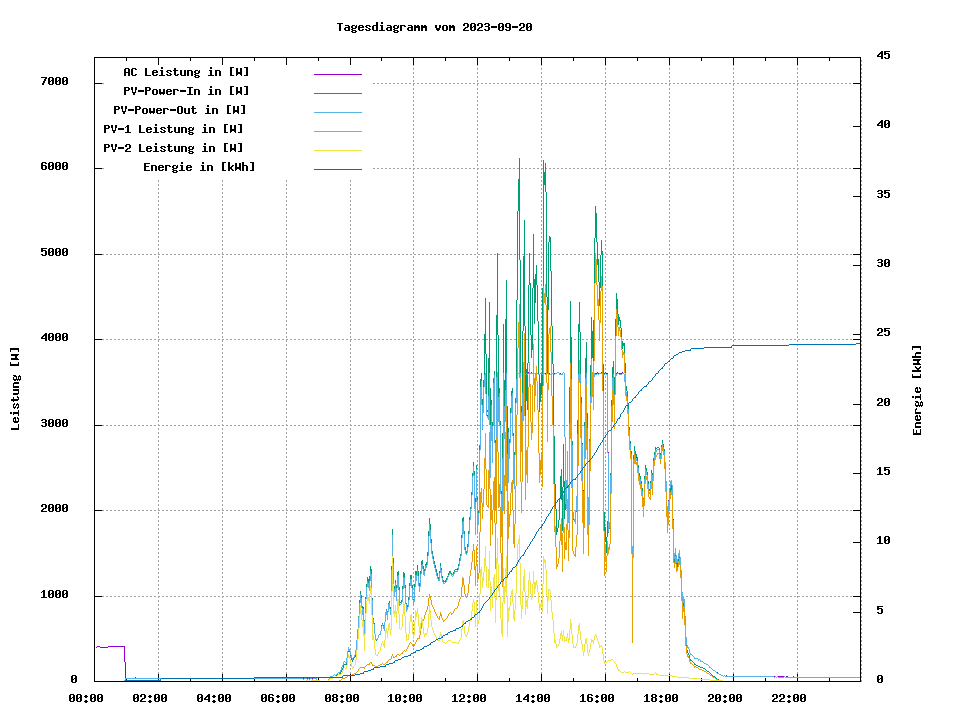Screen dimensions: 960x720
Task: Click the chart title 'Tagesdiagramm vom 2023-09-20'
Action: point(434,27)
